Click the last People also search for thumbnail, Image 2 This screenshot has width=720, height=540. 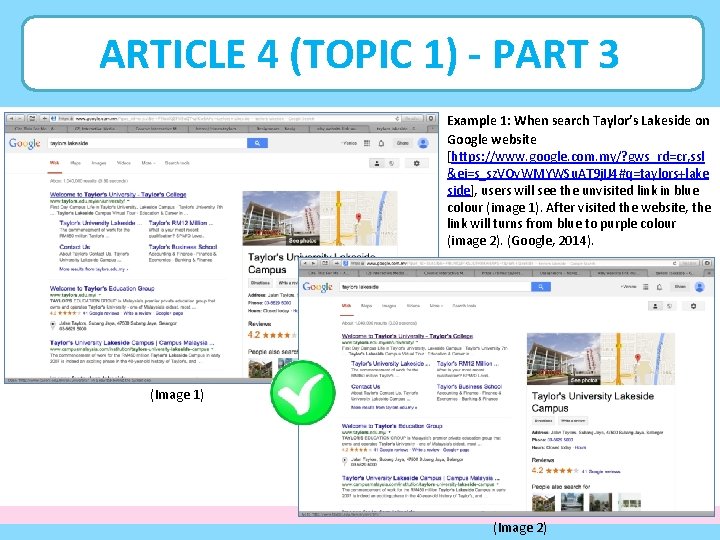pyautogui.click(x=630, y=502)
